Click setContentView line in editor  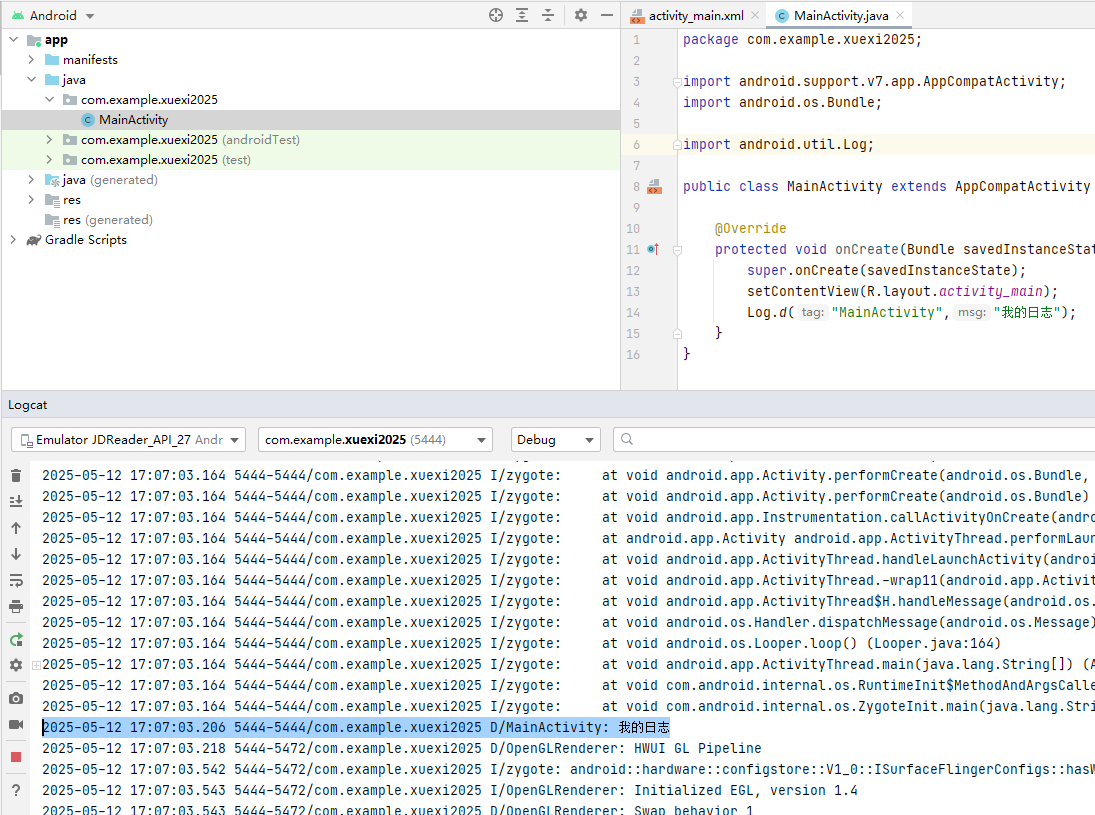point(902,291)
